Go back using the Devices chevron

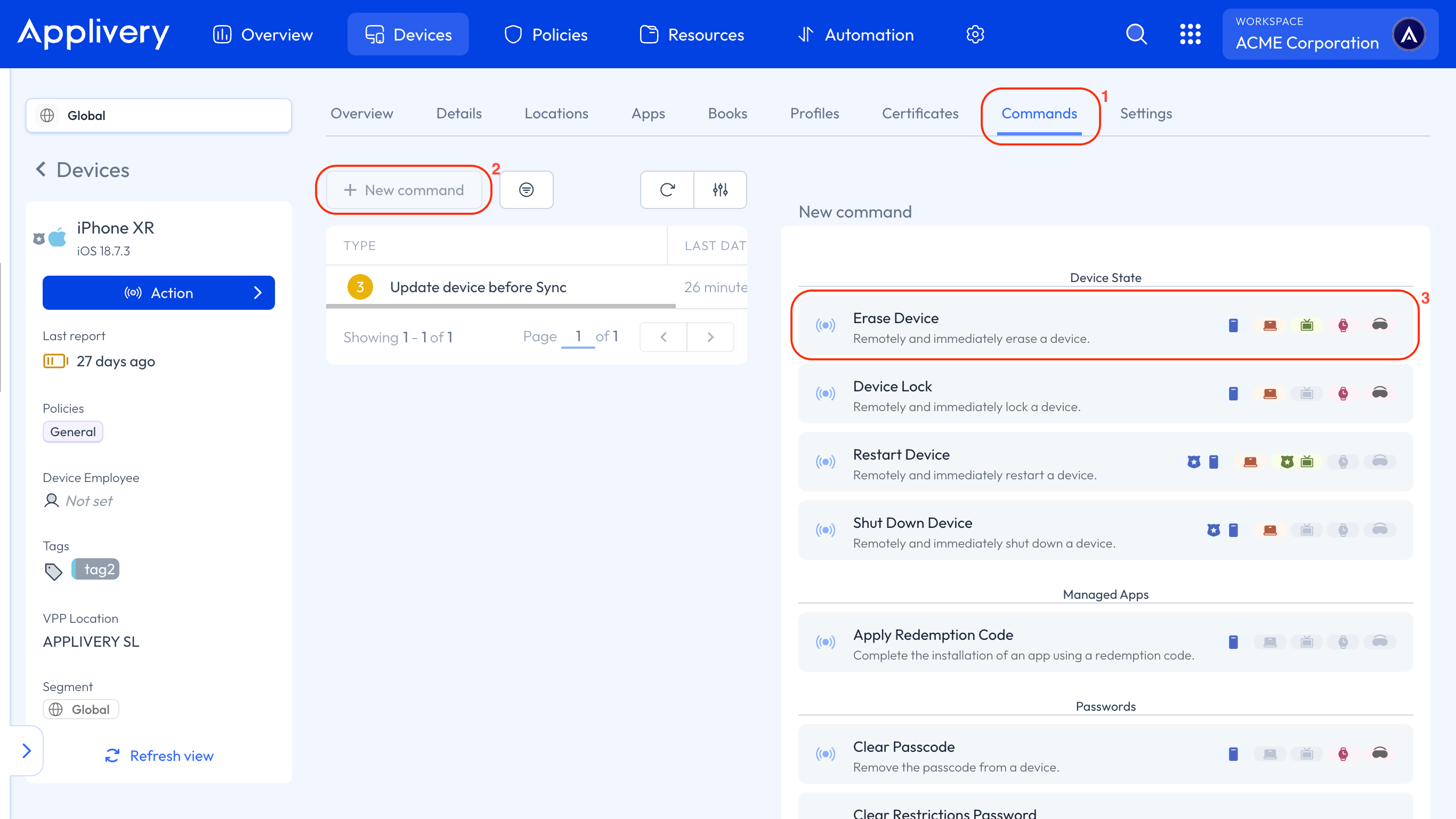[x=41, y=169]
